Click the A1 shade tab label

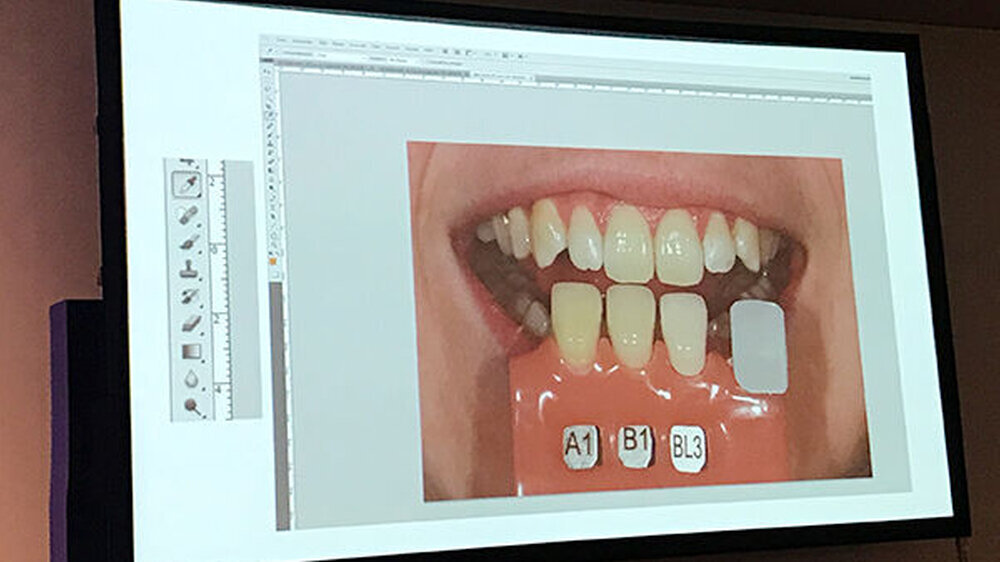pos(581,446)
